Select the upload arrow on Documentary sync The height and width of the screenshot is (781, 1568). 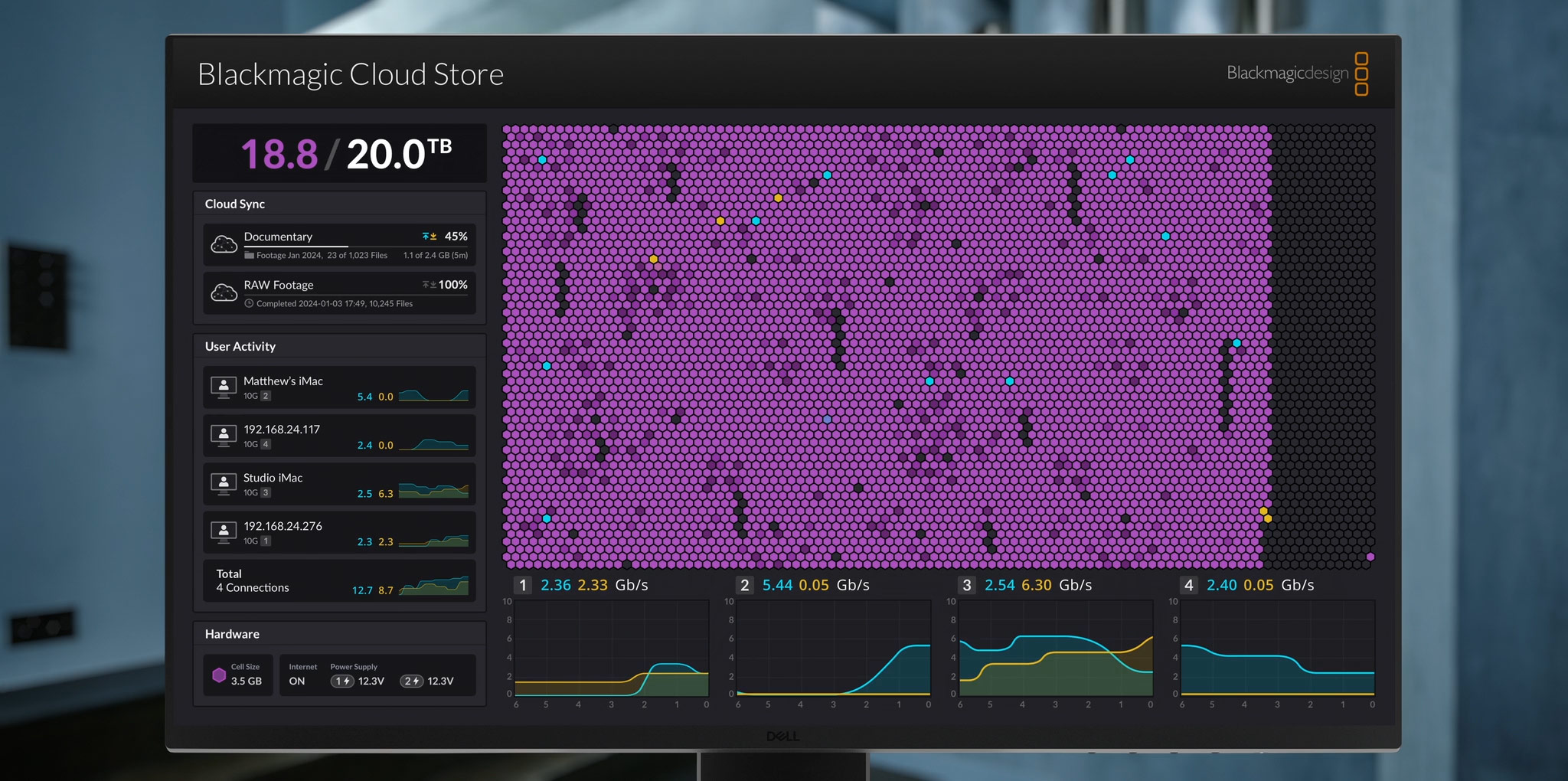426,236
